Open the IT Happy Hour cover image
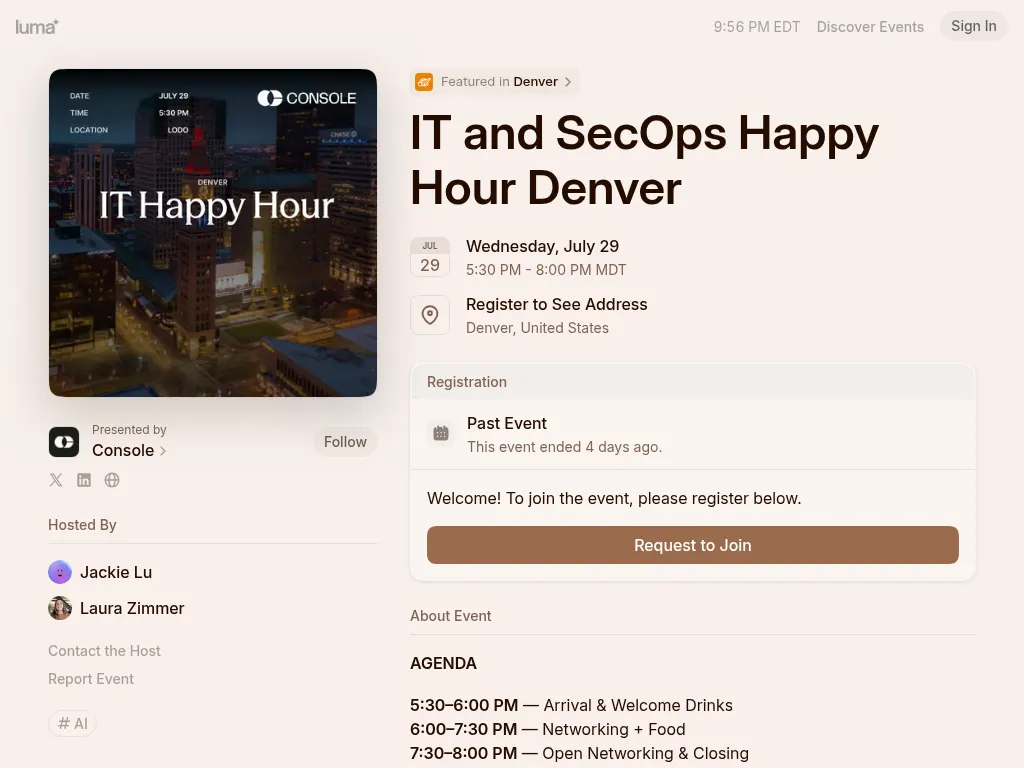The width and height of the screenshot is (1024, 768). [213, 233]
